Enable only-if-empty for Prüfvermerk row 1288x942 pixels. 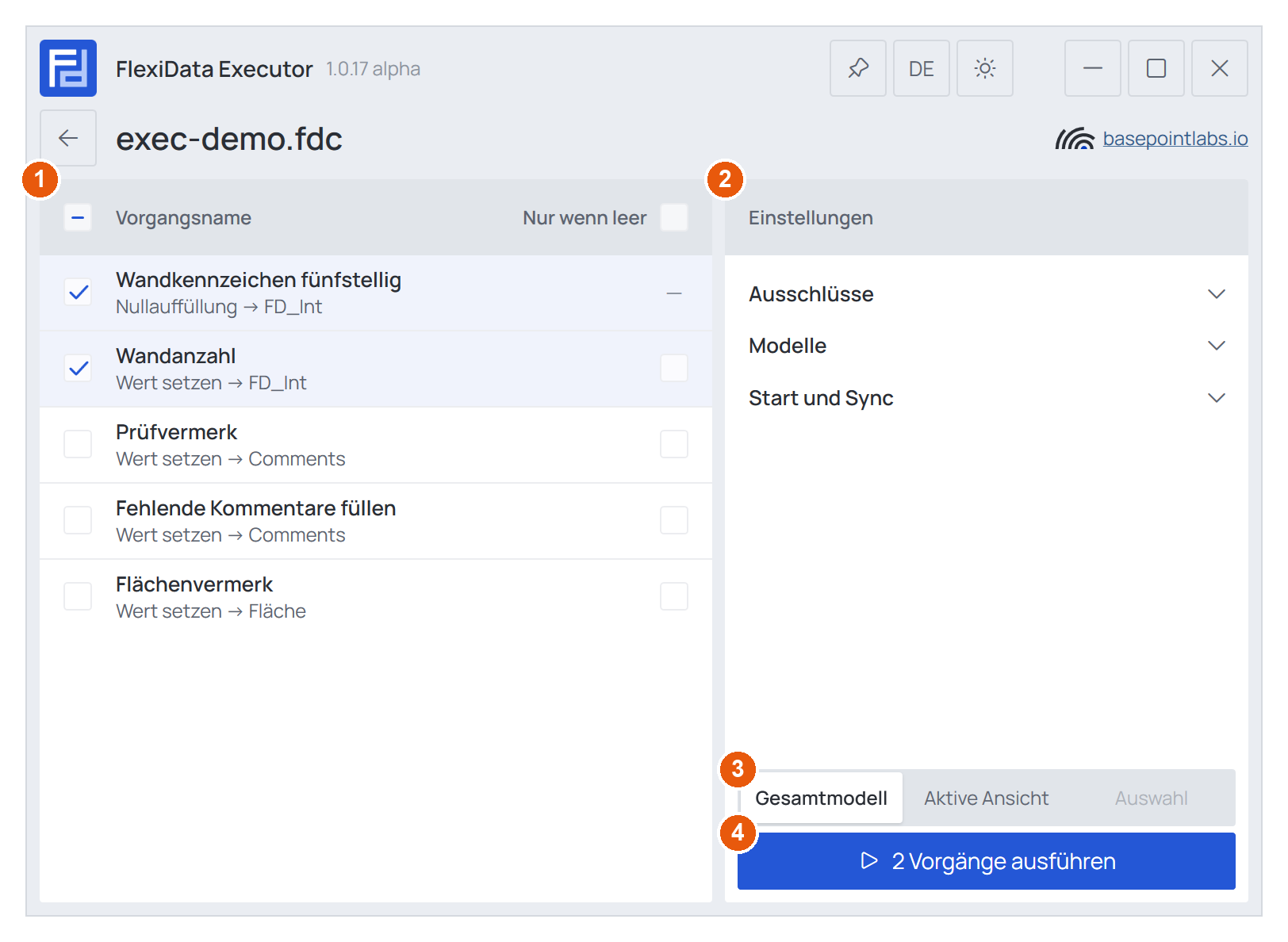coord(674,444)
